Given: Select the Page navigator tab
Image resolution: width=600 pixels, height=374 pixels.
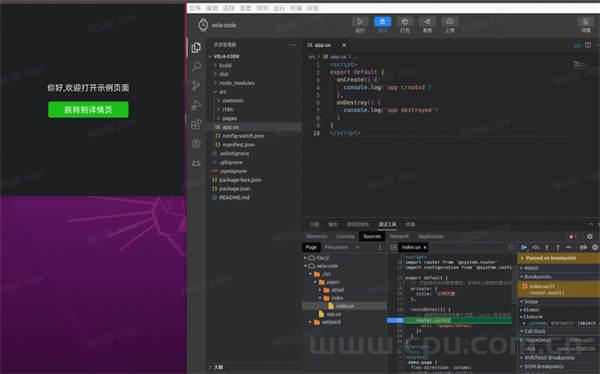Looking at the screenshot, I should coord(311,247).
